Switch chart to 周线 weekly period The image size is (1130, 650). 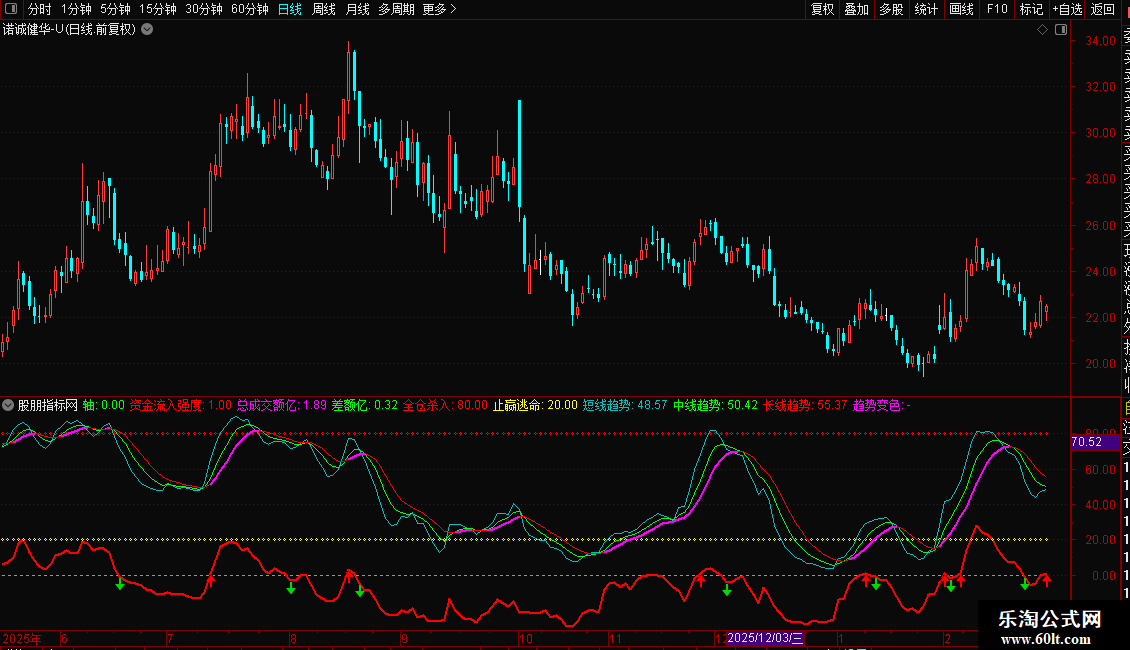(x=324, y=9)
